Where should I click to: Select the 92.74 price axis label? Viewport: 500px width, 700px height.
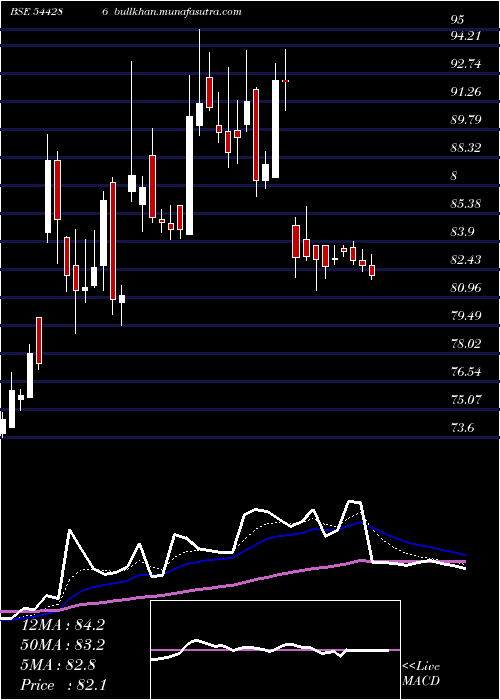[466, 64]
